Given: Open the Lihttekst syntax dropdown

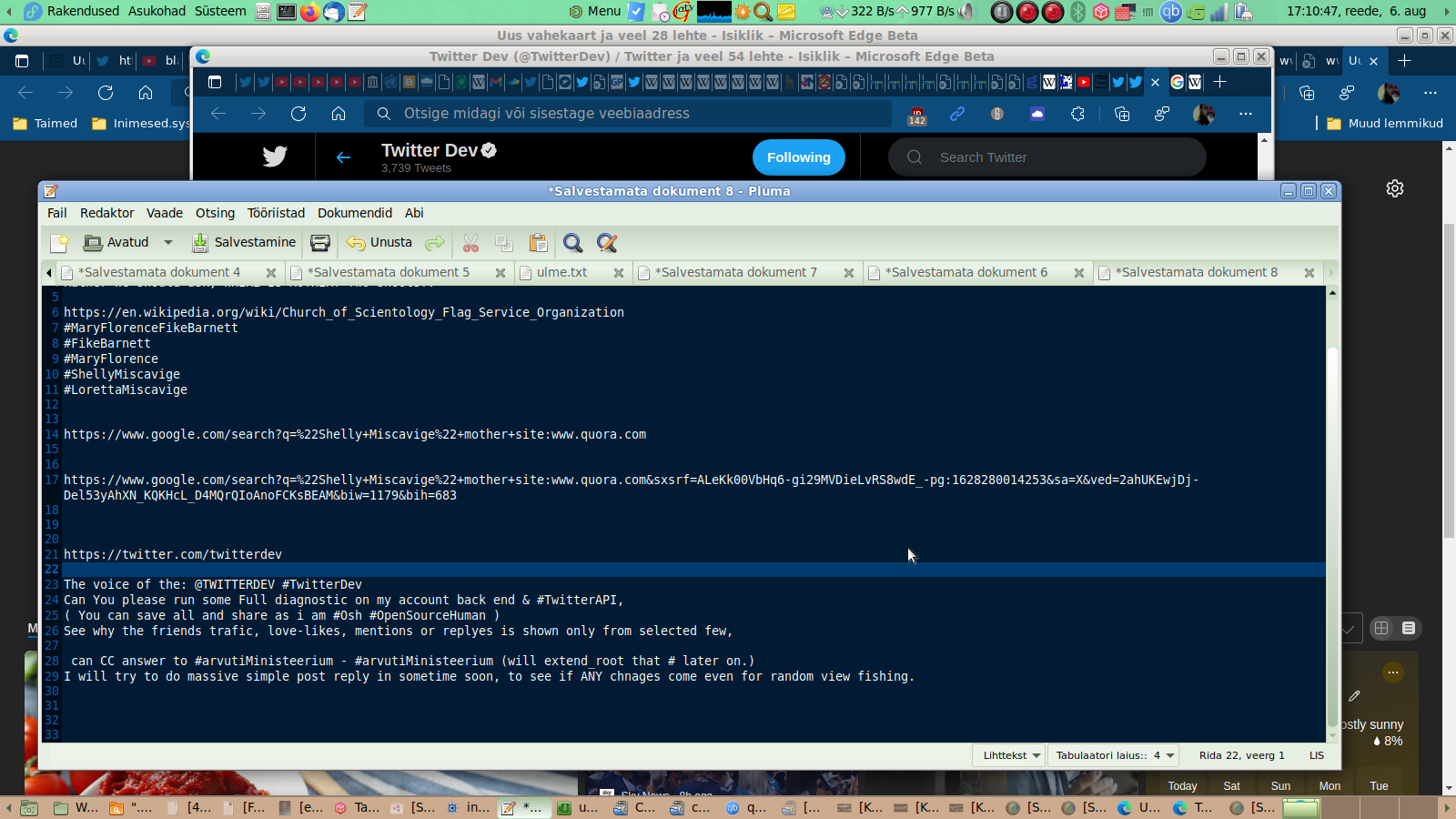Looking at the screenshot, I should click(x=1009, y=755).
